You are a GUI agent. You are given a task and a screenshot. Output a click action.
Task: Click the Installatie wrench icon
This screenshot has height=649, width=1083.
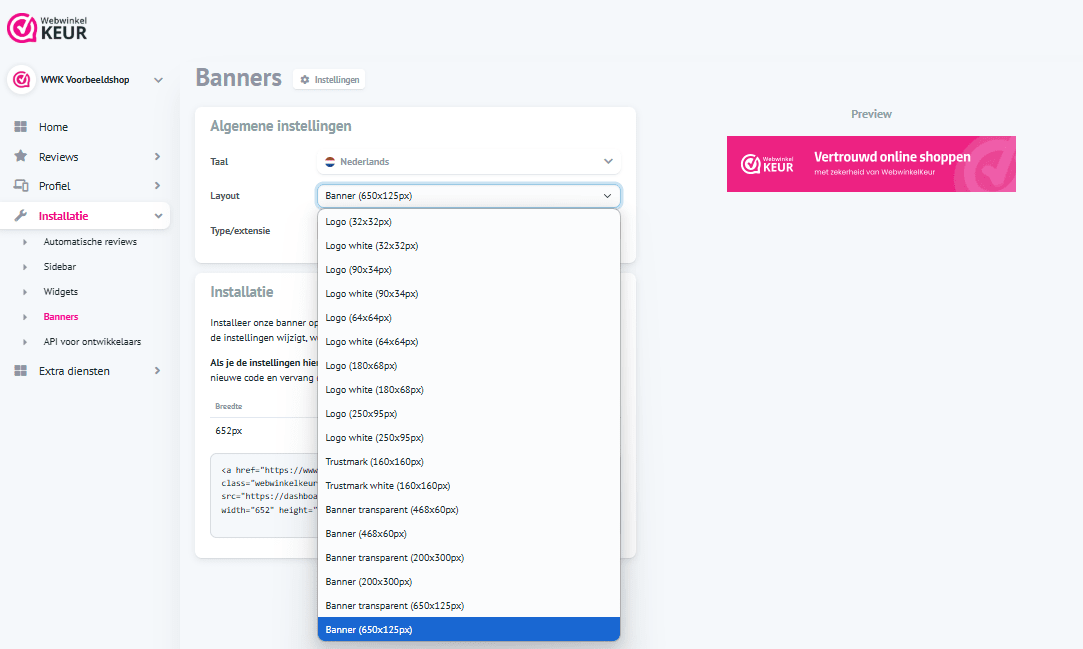click(20, 216)
